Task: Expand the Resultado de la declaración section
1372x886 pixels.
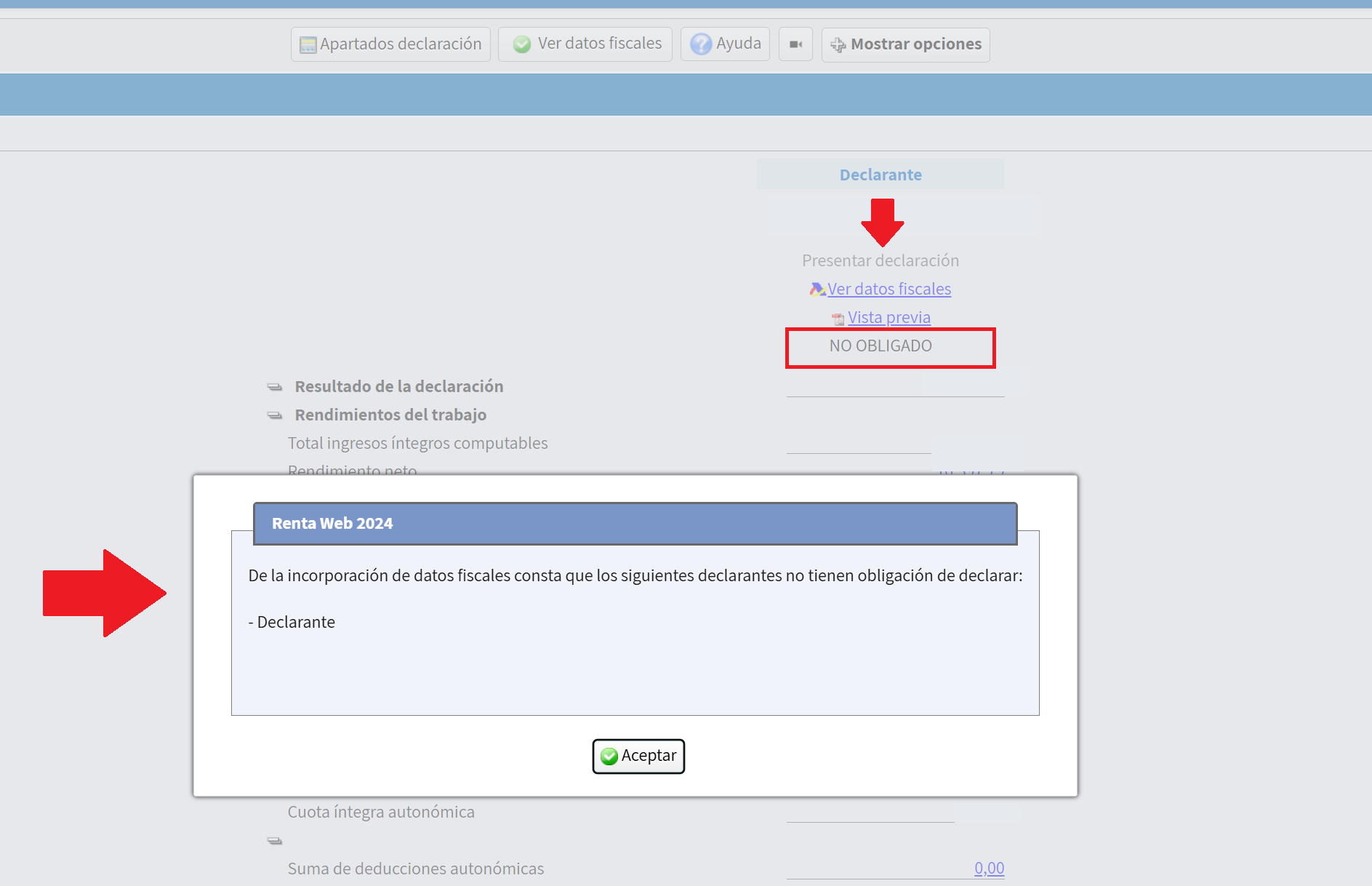Action: click(x=275, y=386)
